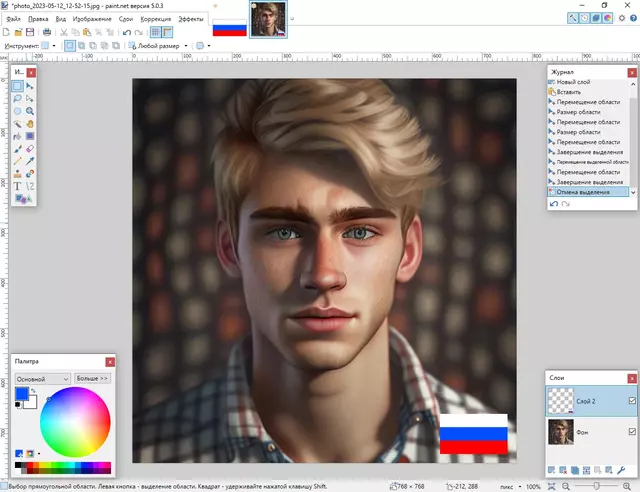Select the Gradient tool

[x=30, y=136]
